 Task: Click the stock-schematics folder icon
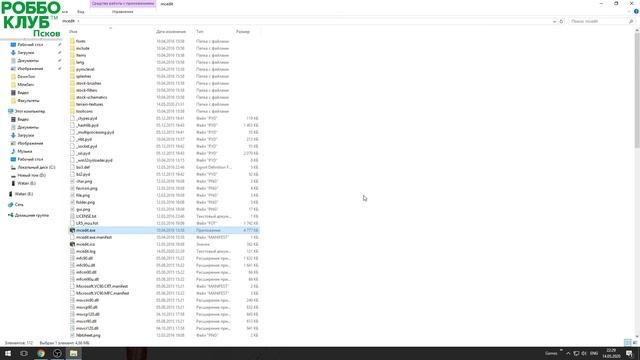72,97
